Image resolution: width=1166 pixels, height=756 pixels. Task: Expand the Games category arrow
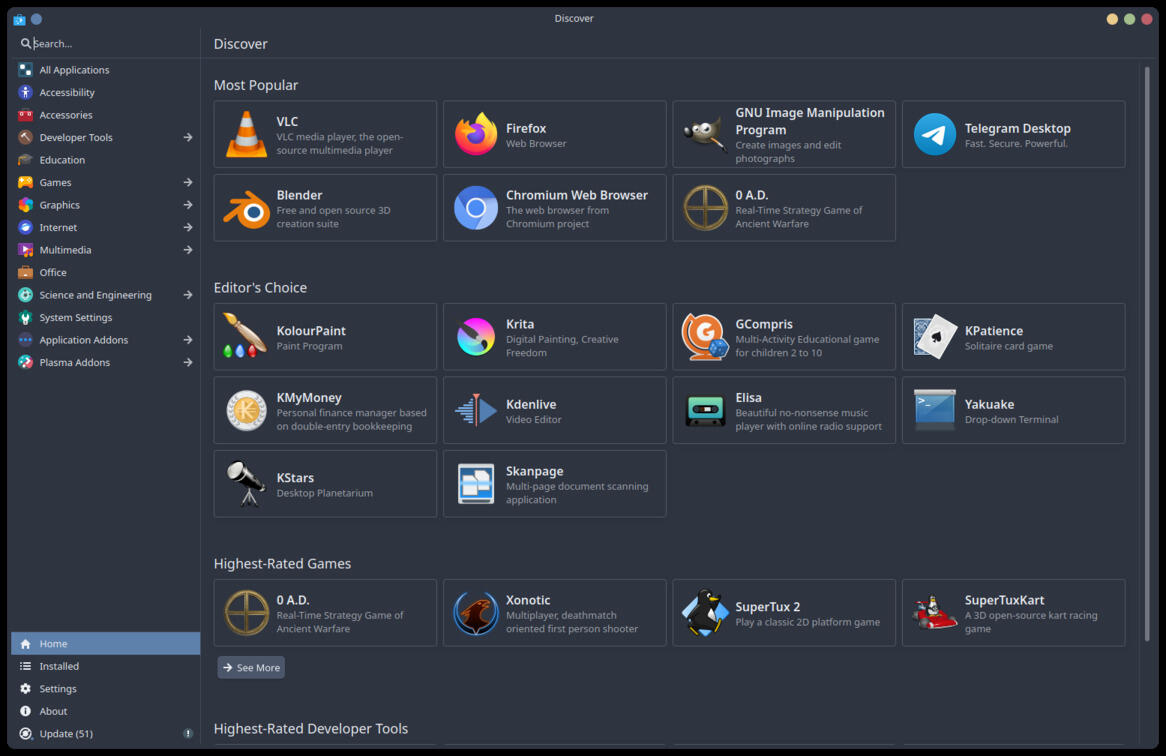[188, 182]
